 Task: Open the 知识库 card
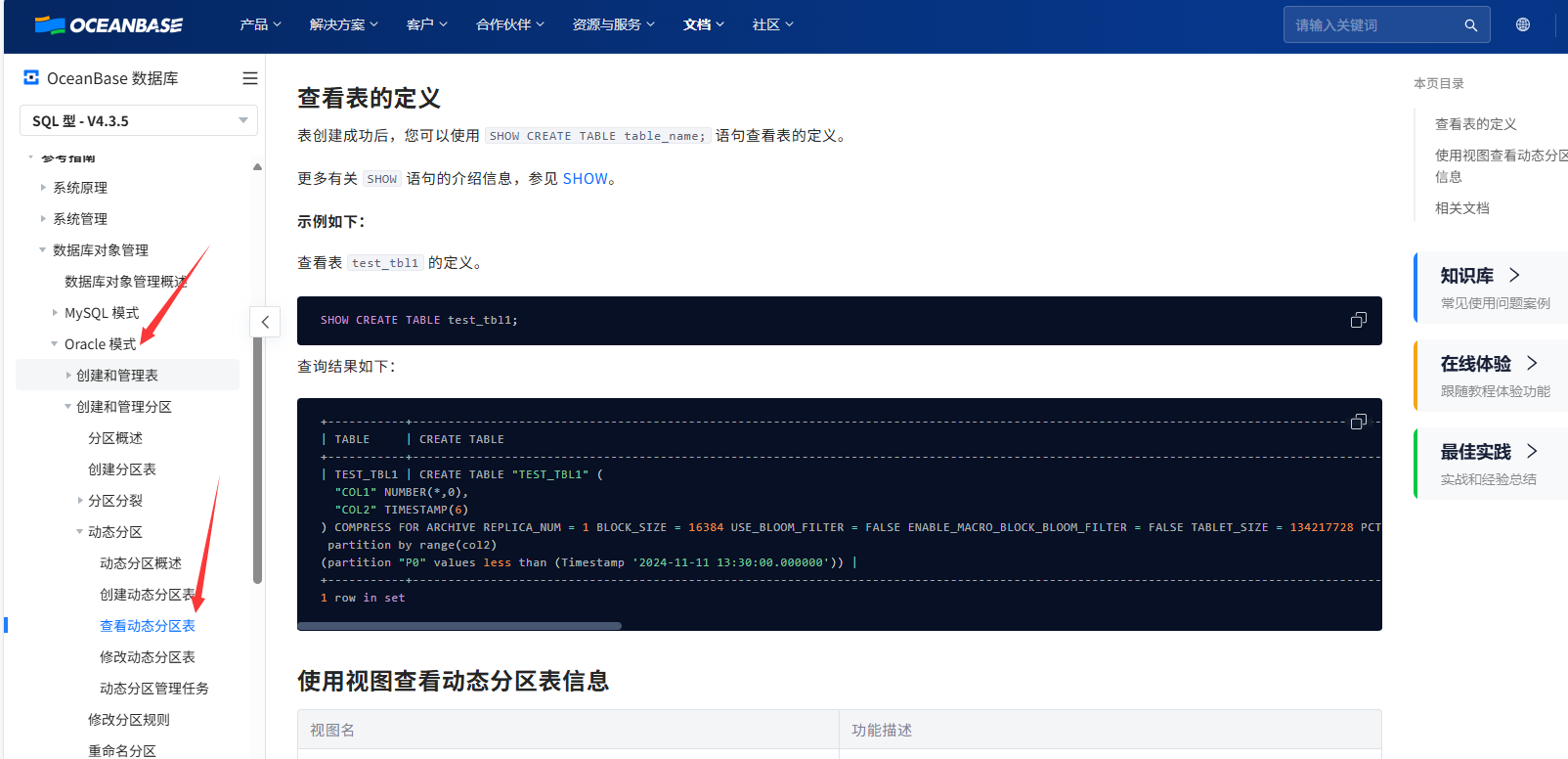click(1492, 288)
